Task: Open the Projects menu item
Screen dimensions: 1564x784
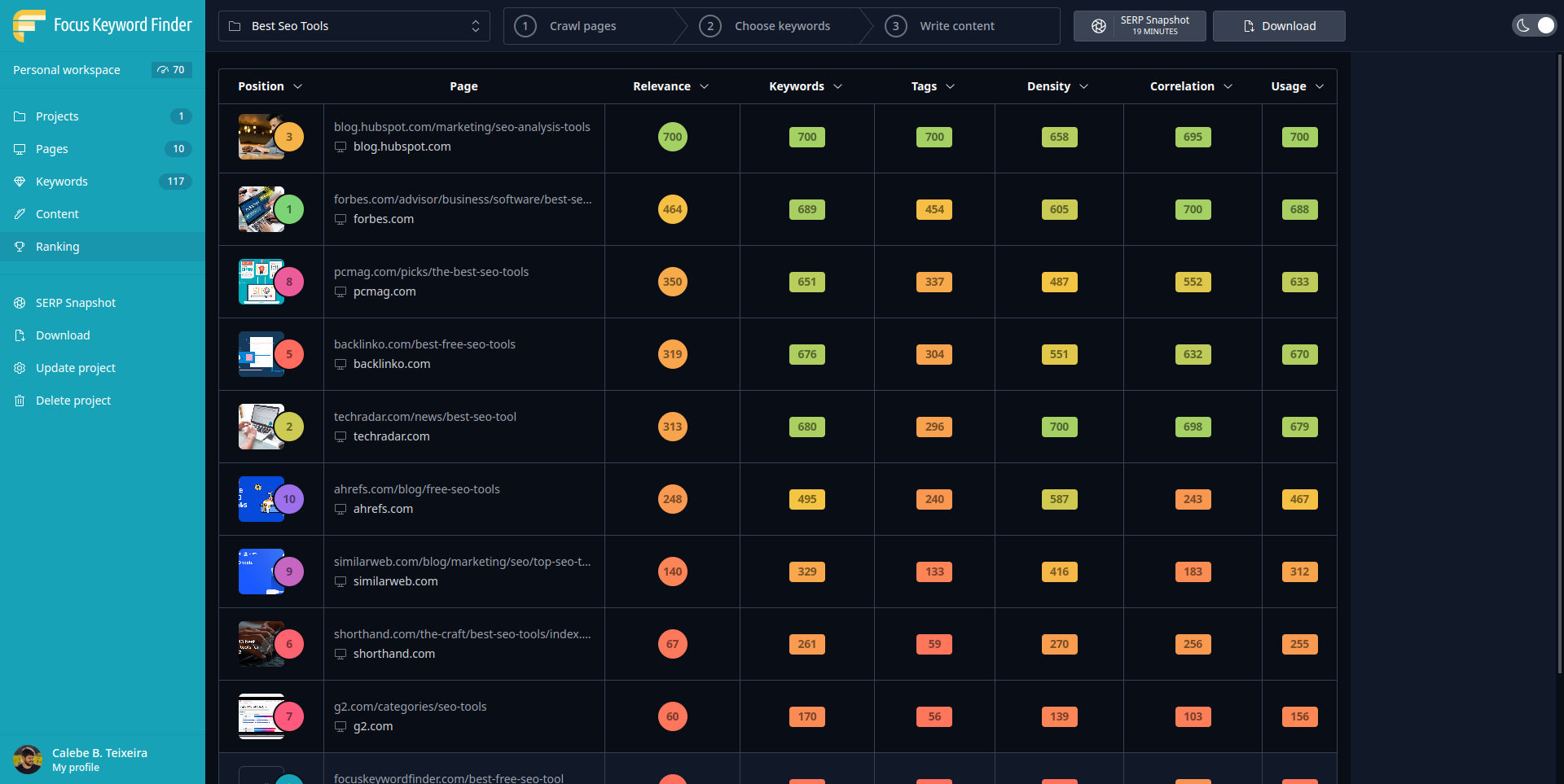Action: click(103, 116)
